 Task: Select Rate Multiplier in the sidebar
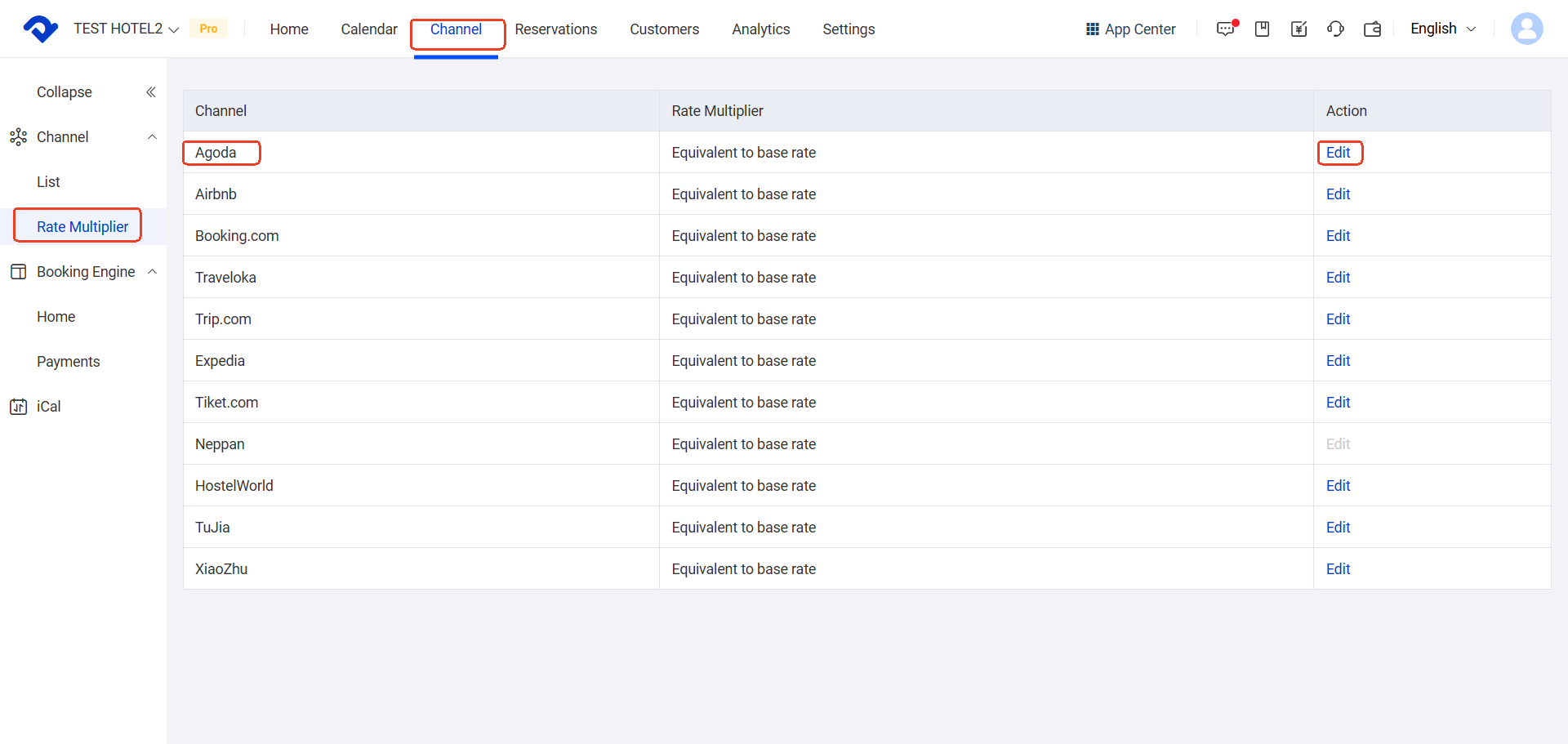(82, 227)
